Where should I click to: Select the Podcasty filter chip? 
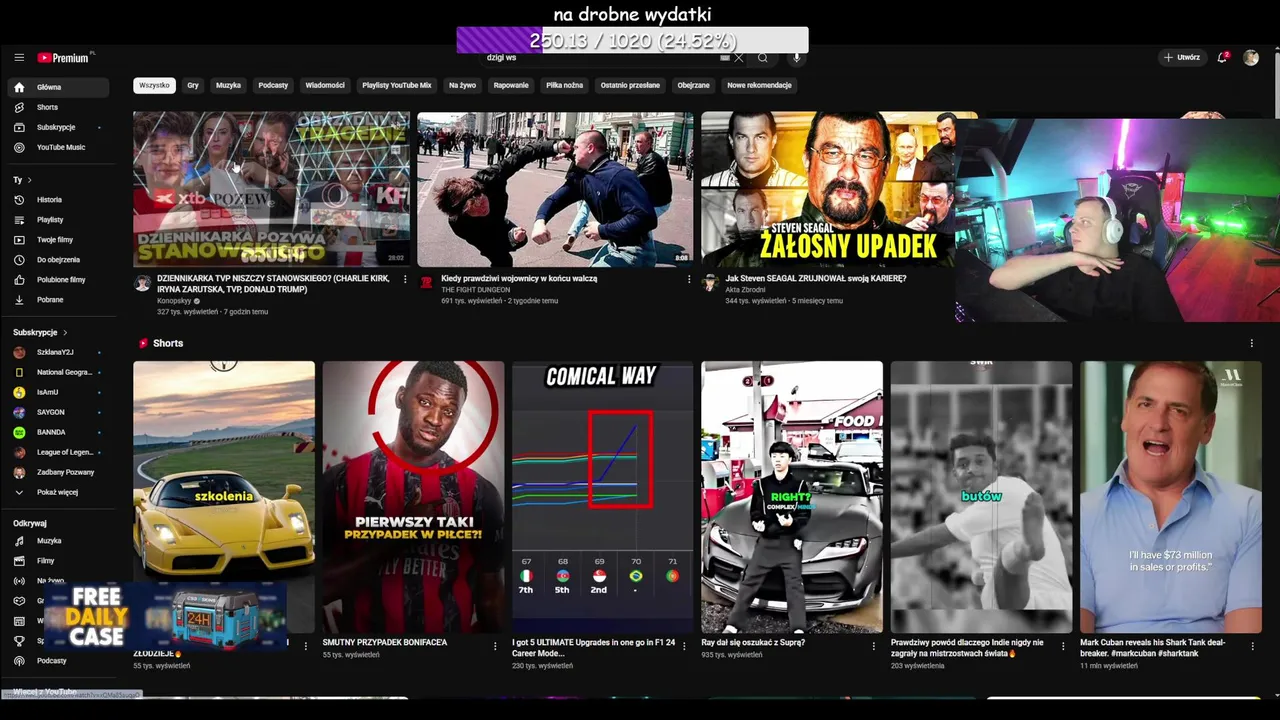[273, 85]
